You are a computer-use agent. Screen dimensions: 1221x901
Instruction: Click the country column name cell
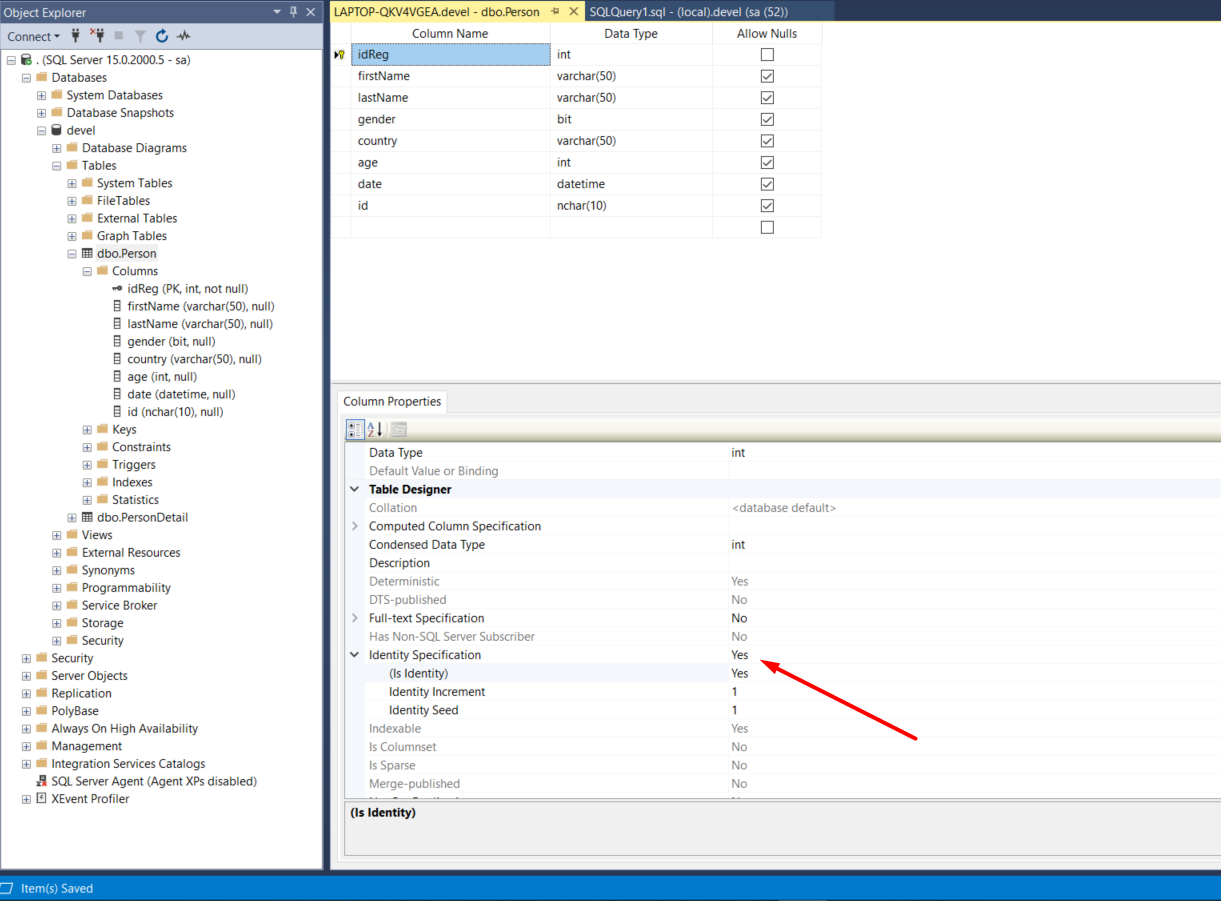[x=450, y=141]
